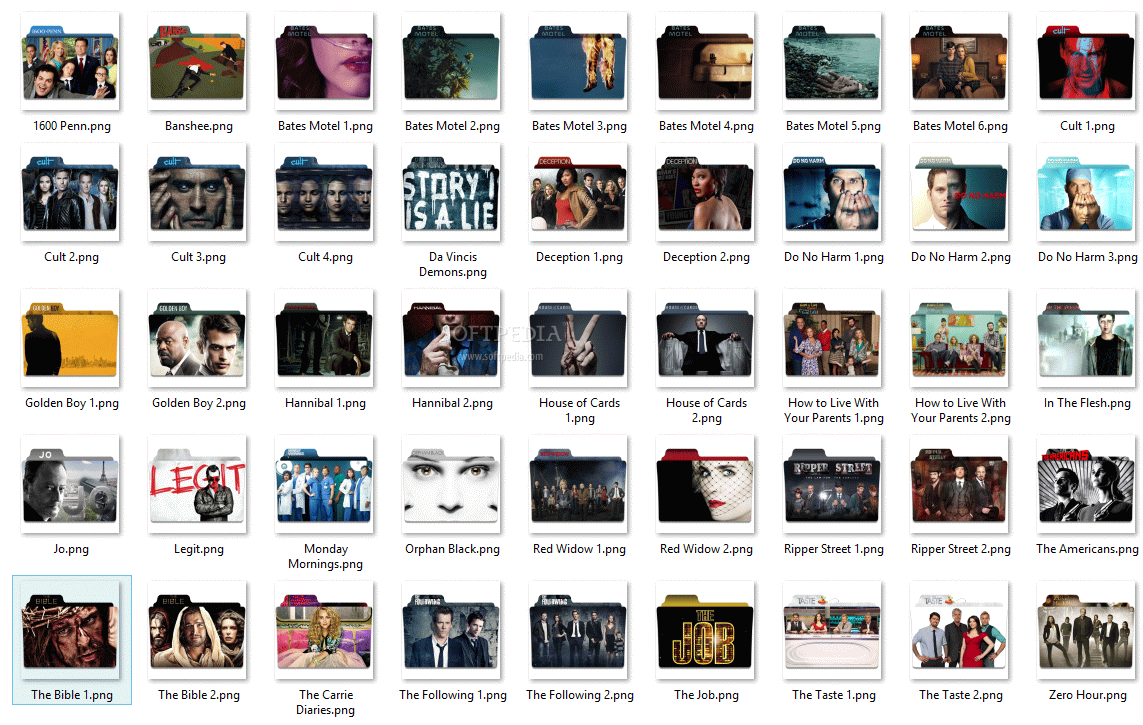Open the Zero Hour folder icon
Screen dimensions: 1143x725
tap(1086, 630)
